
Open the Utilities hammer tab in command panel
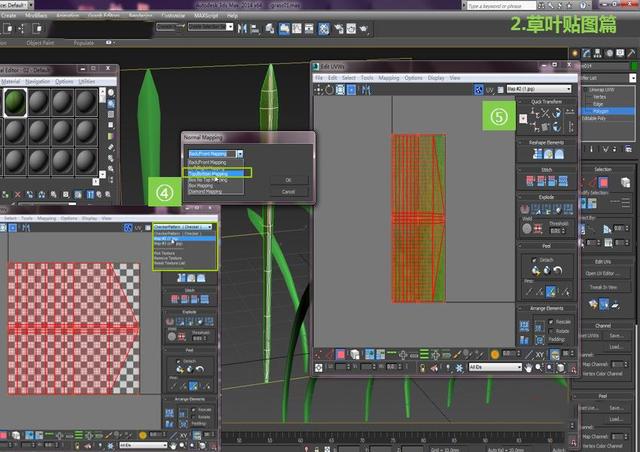(631, 53)
